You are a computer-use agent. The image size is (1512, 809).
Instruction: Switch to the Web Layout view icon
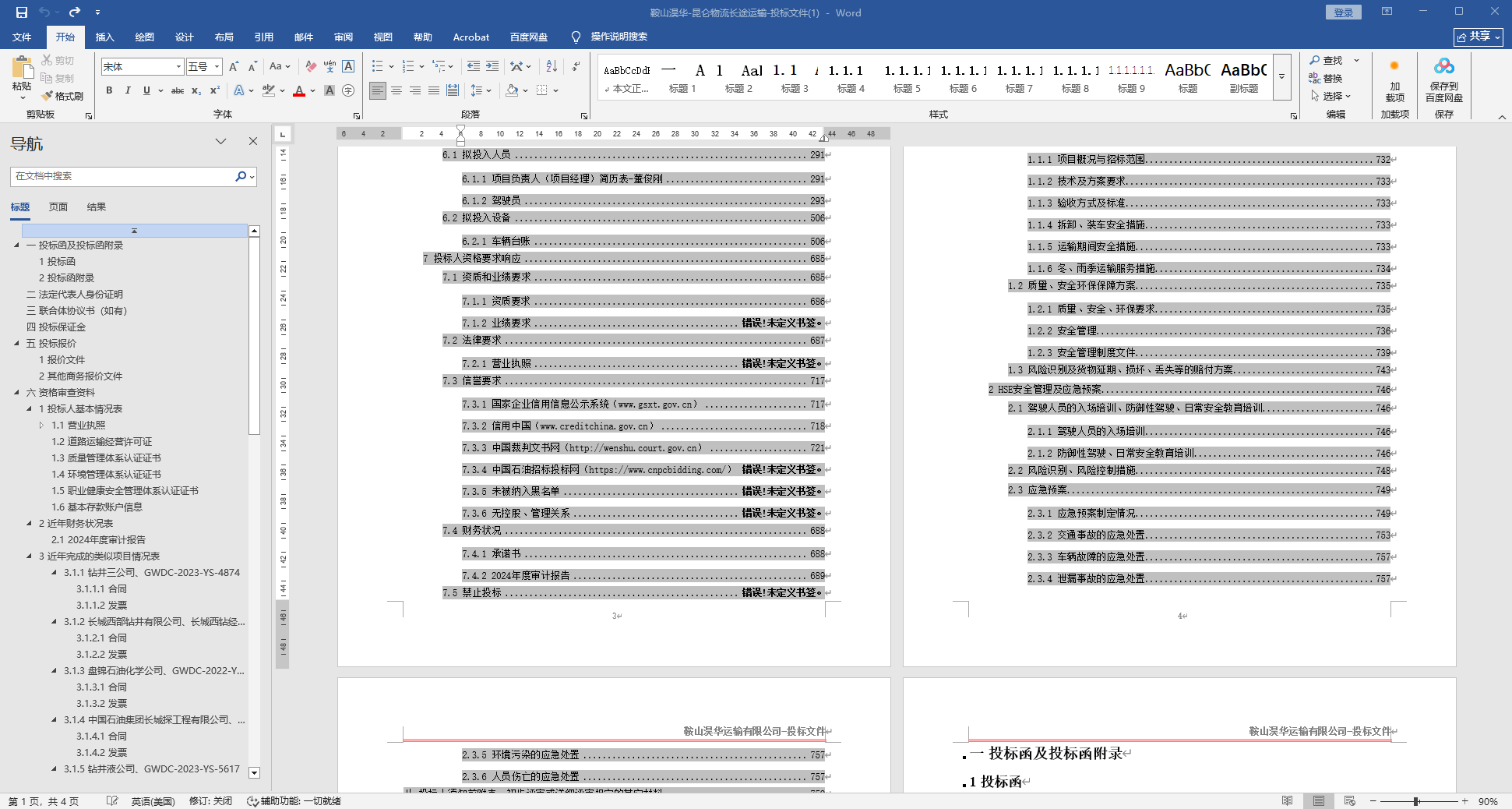1349,800
